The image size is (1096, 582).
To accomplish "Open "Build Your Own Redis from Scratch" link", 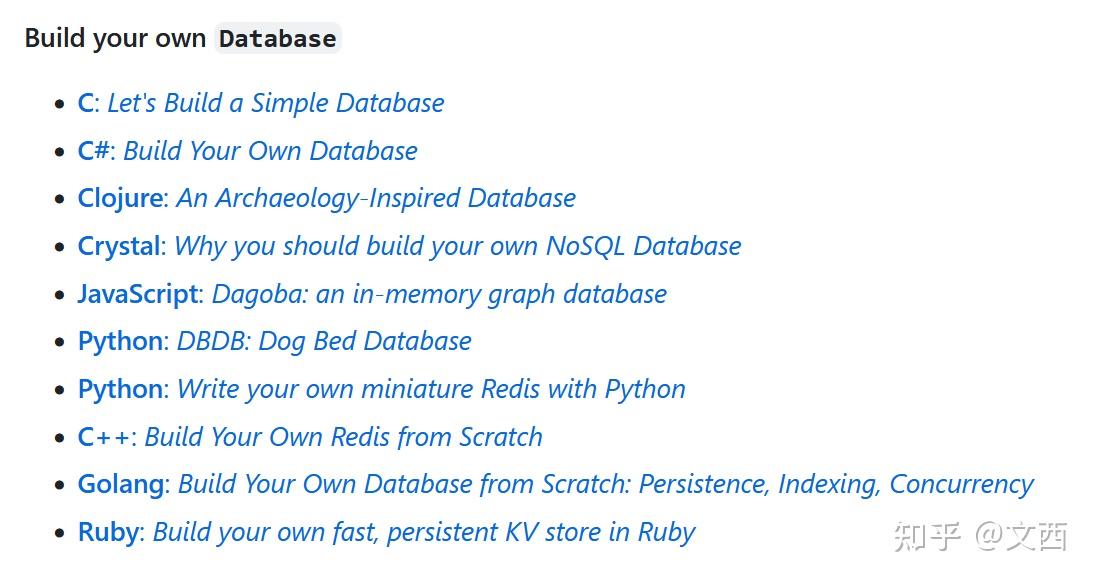I will (344, 437).
